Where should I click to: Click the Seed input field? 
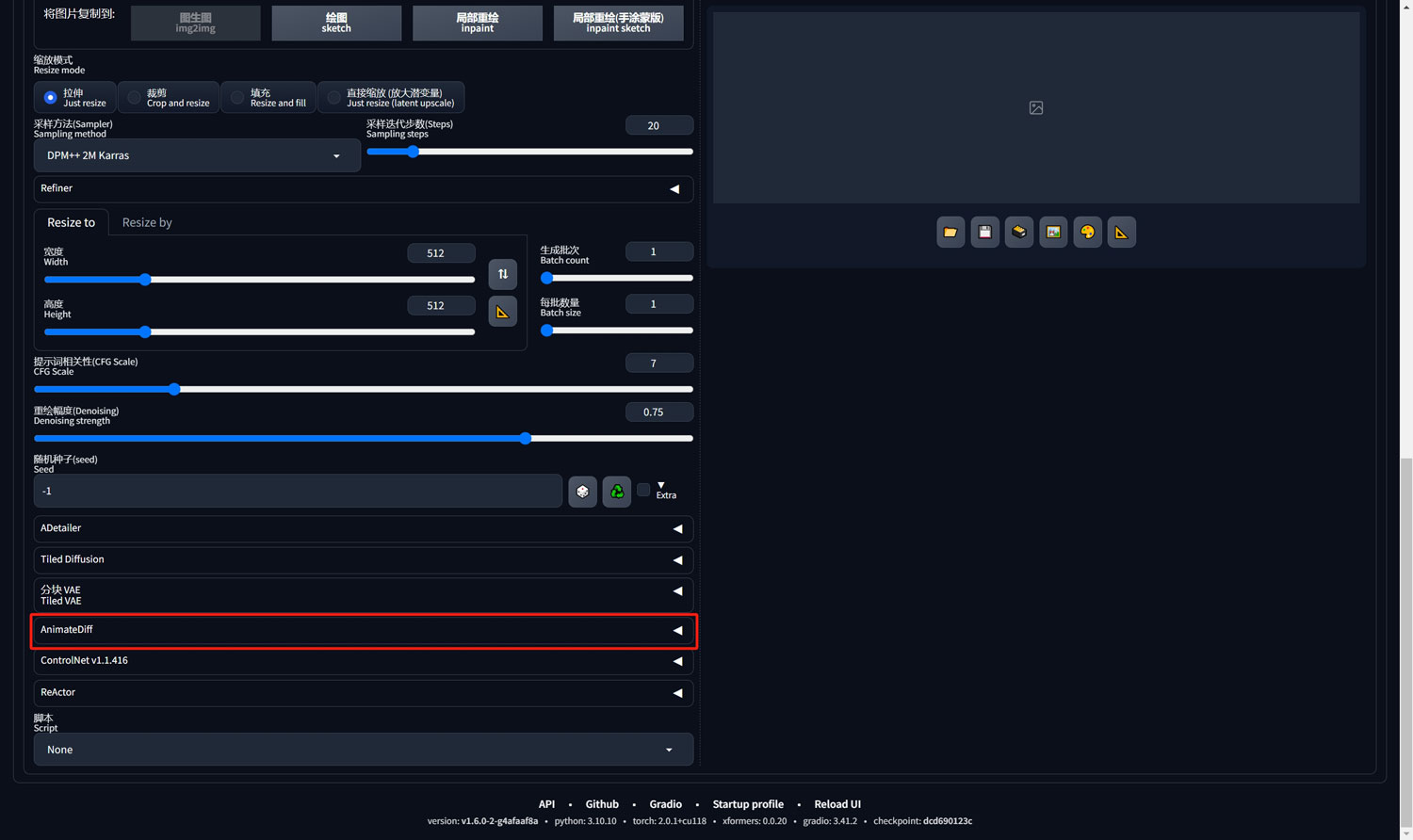298,492
